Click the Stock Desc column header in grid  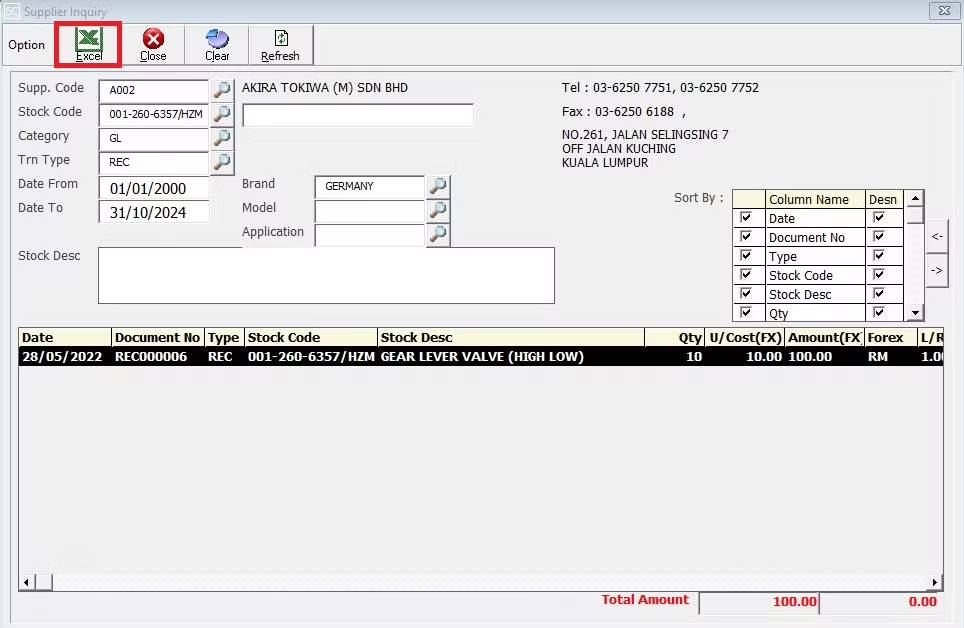pyautogui.click(x=511, y=337)
